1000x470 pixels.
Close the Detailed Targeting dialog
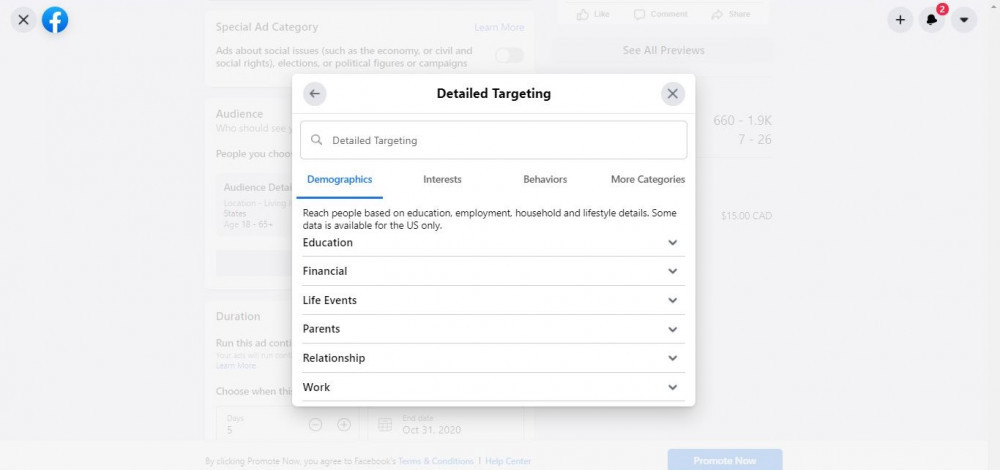[x=672, y=94]
